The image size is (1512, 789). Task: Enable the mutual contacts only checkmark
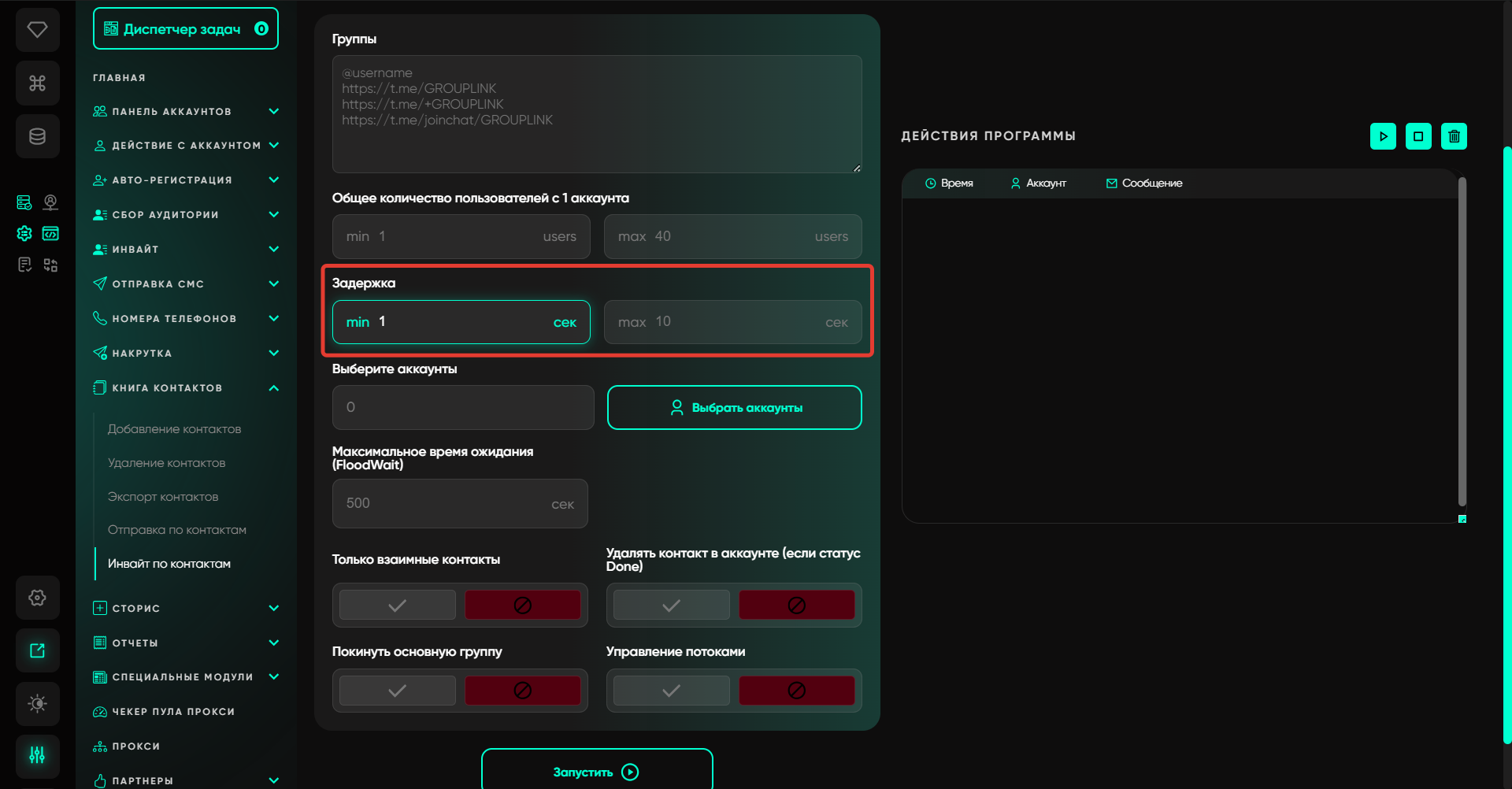tap(398, 605)
